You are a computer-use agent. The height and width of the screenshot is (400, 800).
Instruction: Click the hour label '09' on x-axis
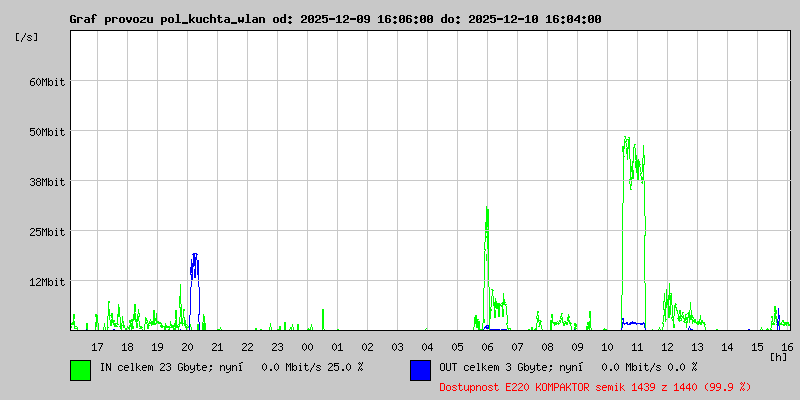pos(578,347)
